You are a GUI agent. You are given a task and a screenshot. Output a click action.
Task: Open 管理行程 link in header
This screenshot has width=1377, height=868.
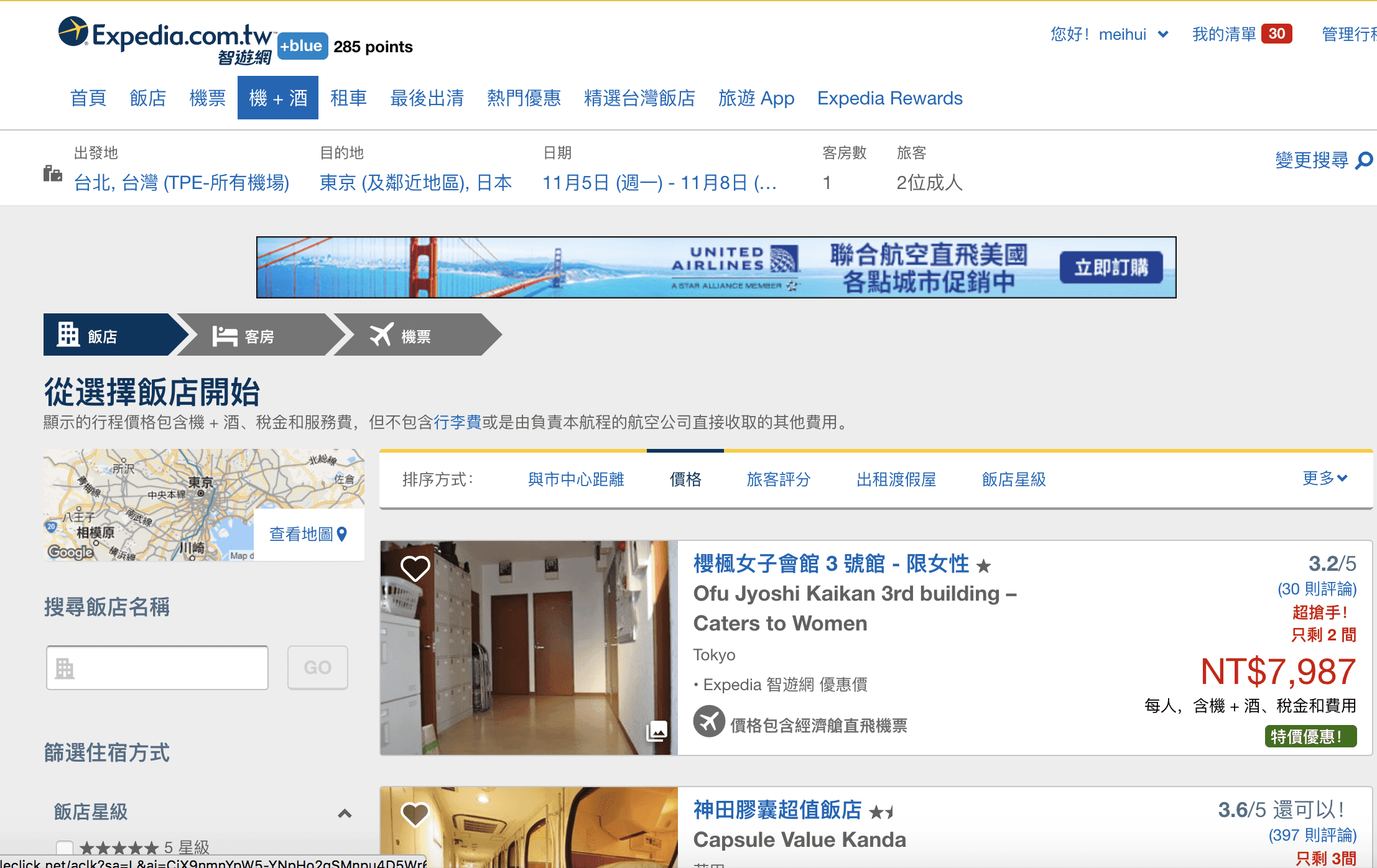coord(1349,34)
